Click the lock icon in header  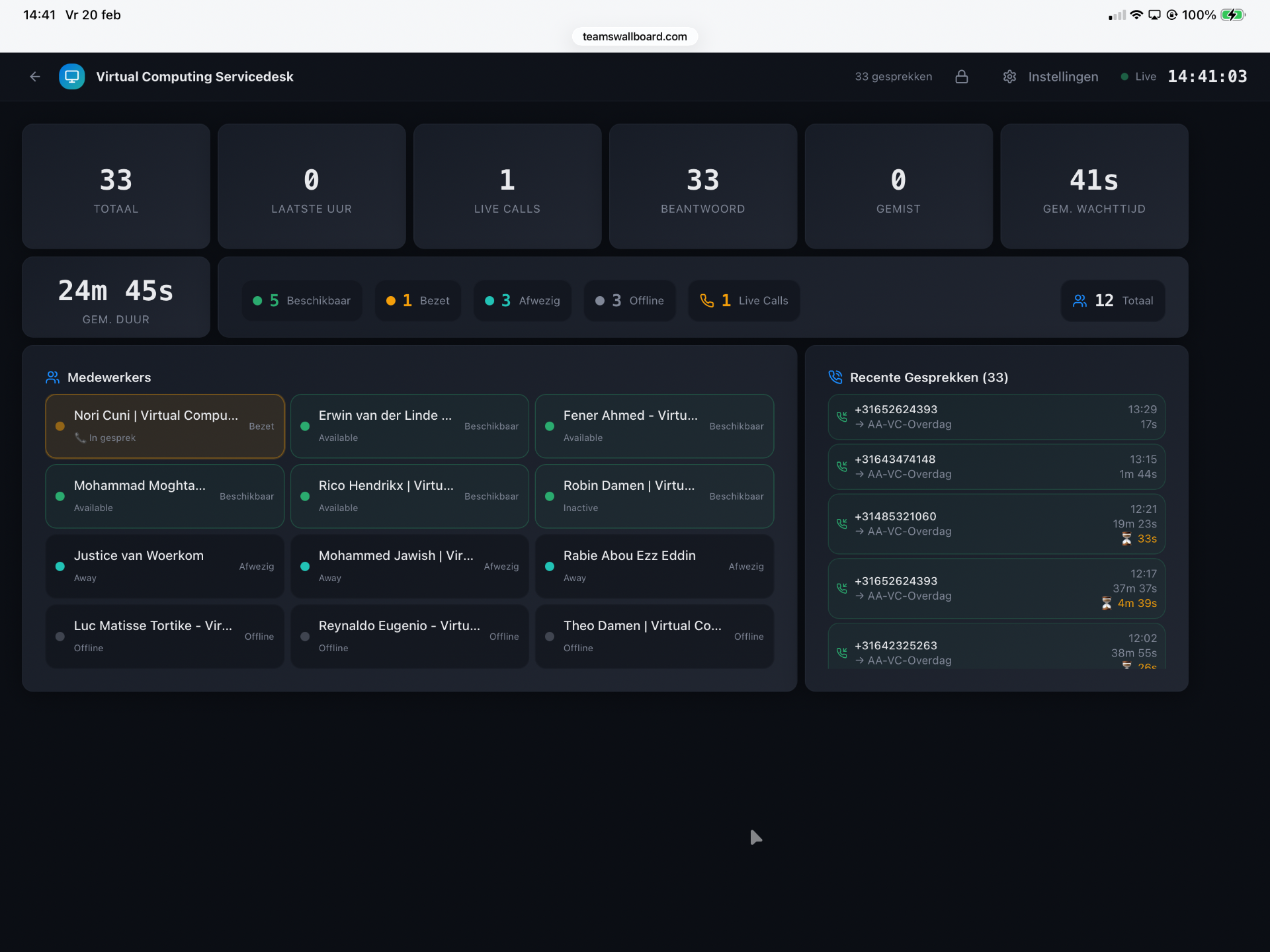click(x=962, y=77)
